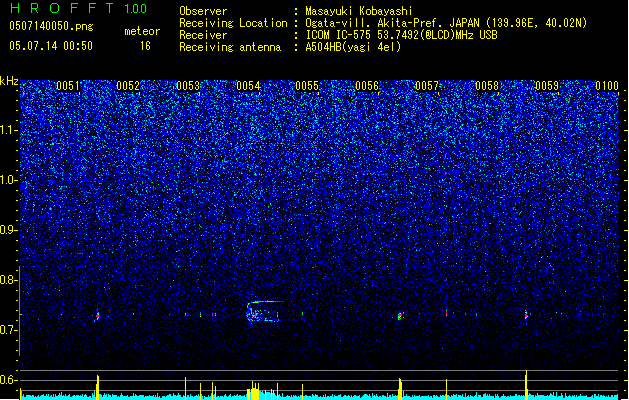Click the timestamp 05.07.14 00:50

pos(51,46)
